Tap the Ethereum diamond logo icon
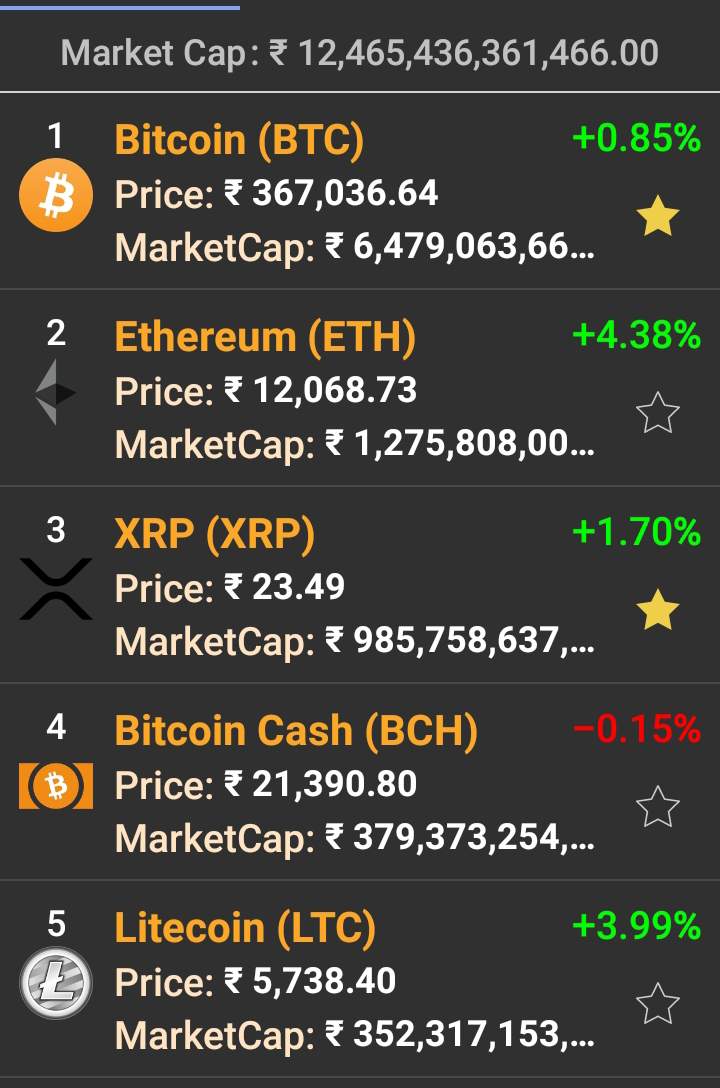Image resolution: width=720 pixels, height=1088 pixels. [56, 392]
